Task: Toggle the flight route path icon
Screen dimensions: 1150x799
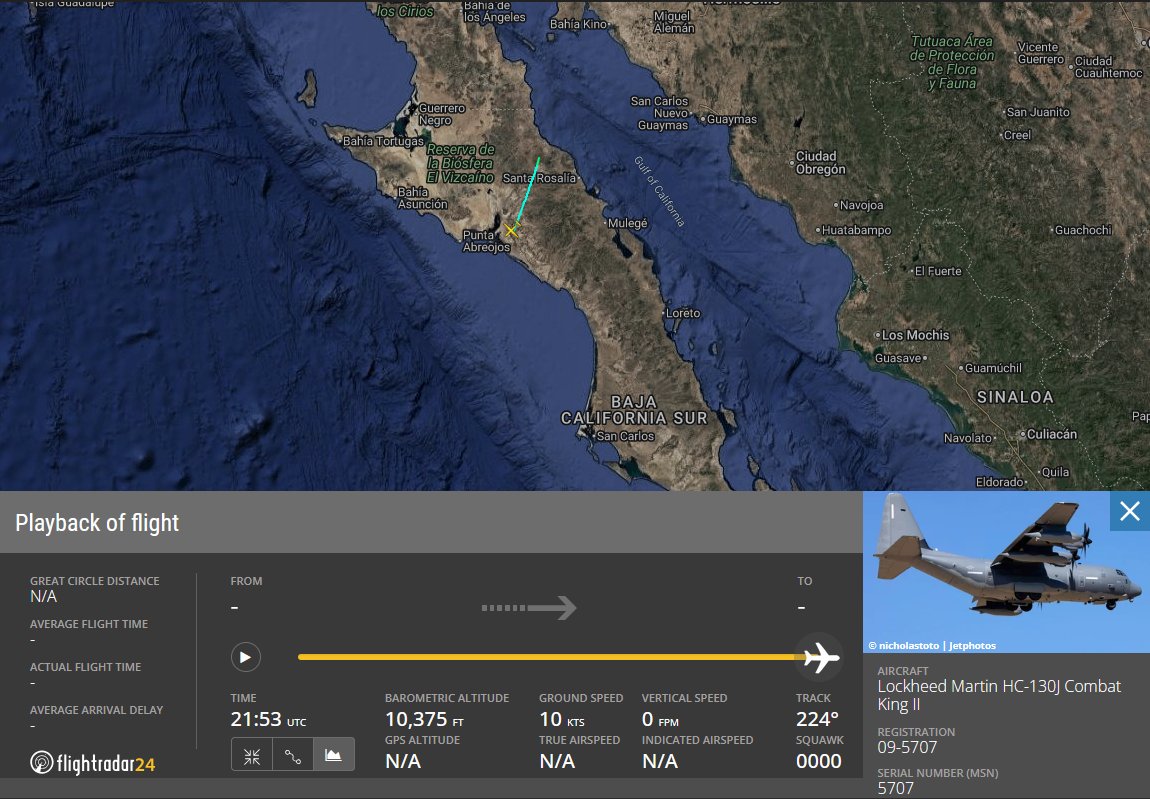Action: 293,756
